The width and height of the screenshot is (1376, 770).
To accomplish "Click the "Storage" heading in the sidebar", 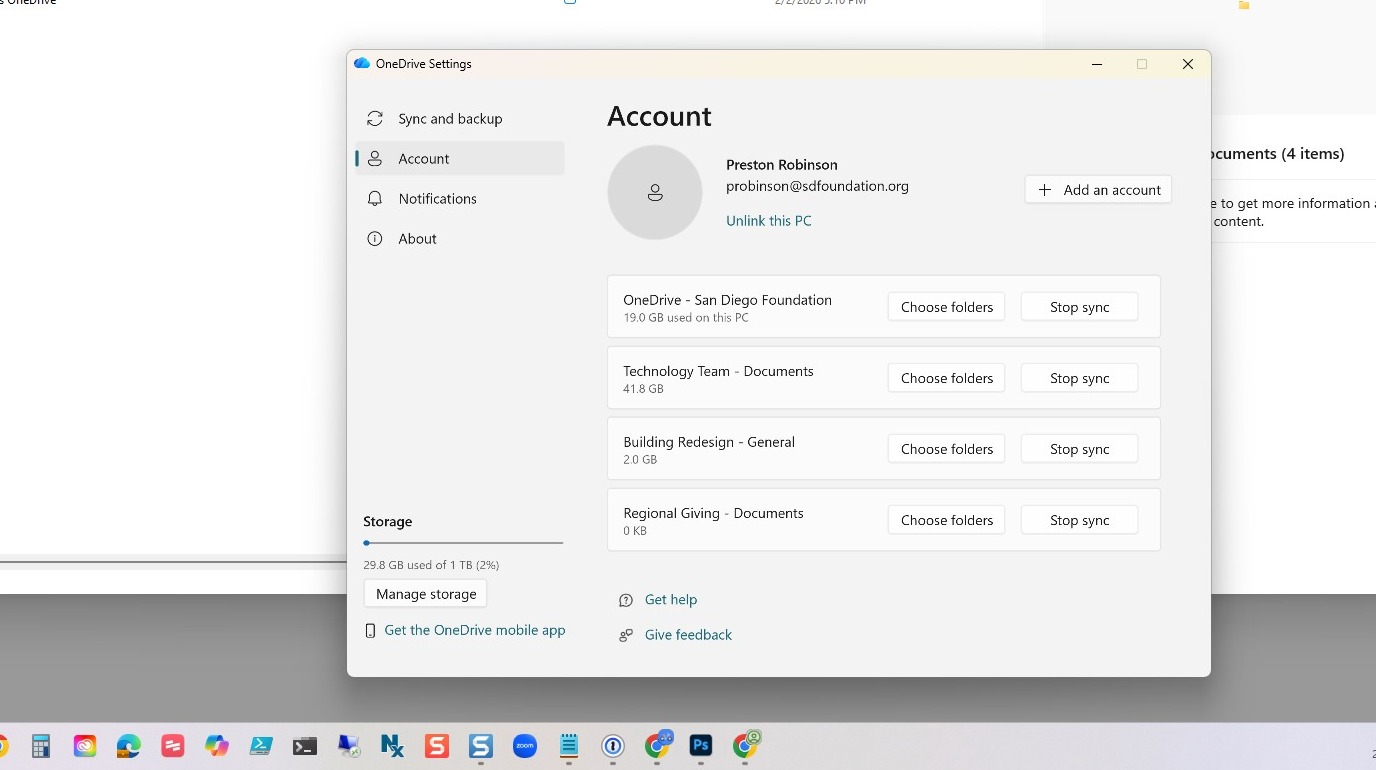I will point(388,522).
